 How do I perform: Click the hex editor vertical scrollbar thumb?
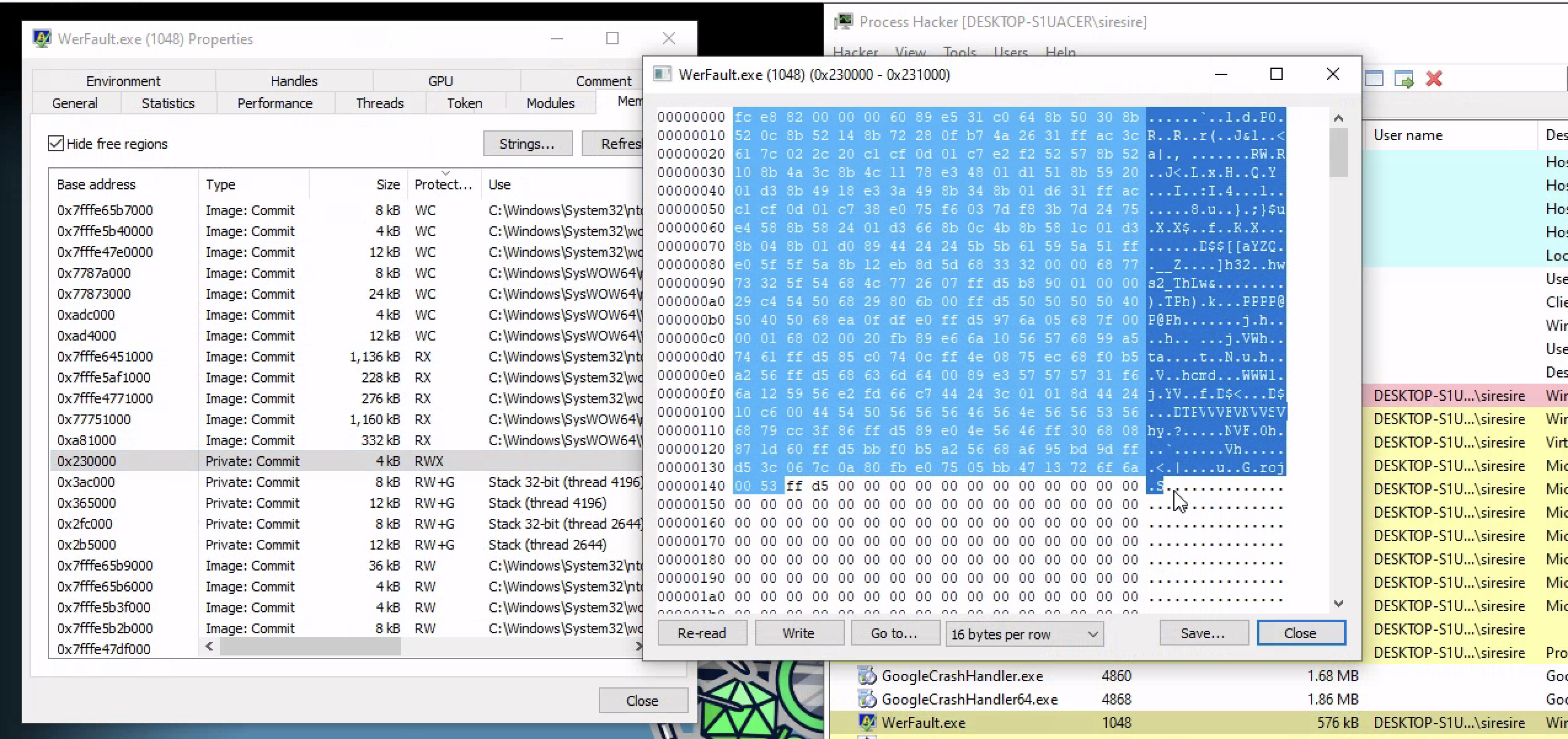click(x=1339, y=152)
